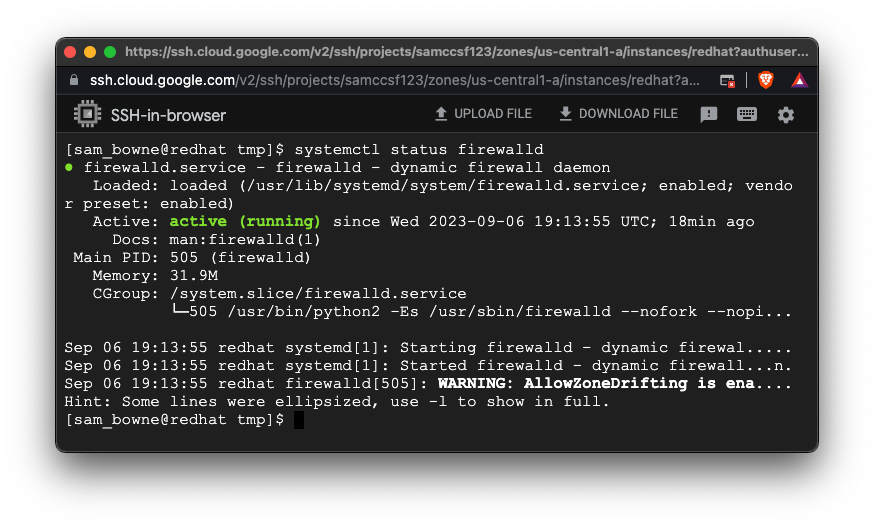Click the DOWNLOAD FILE button

[618, 114]
